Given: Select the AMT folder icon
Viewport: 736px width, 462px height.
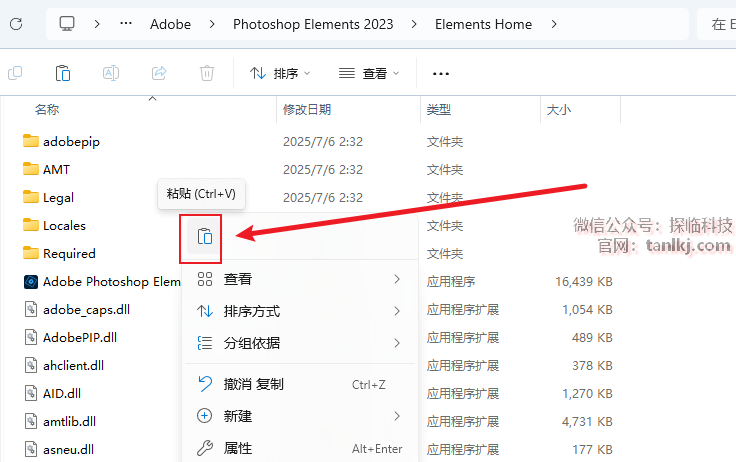Looking at the screenshot, I should 31,169.
